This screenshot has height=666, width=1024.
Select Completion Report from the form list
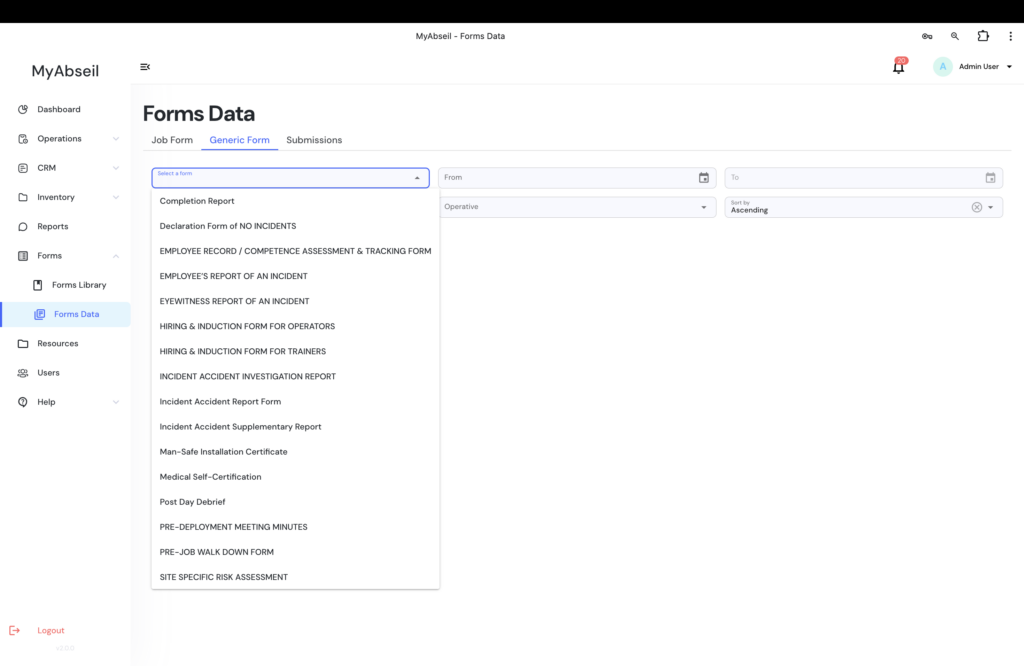click(197, 201)
